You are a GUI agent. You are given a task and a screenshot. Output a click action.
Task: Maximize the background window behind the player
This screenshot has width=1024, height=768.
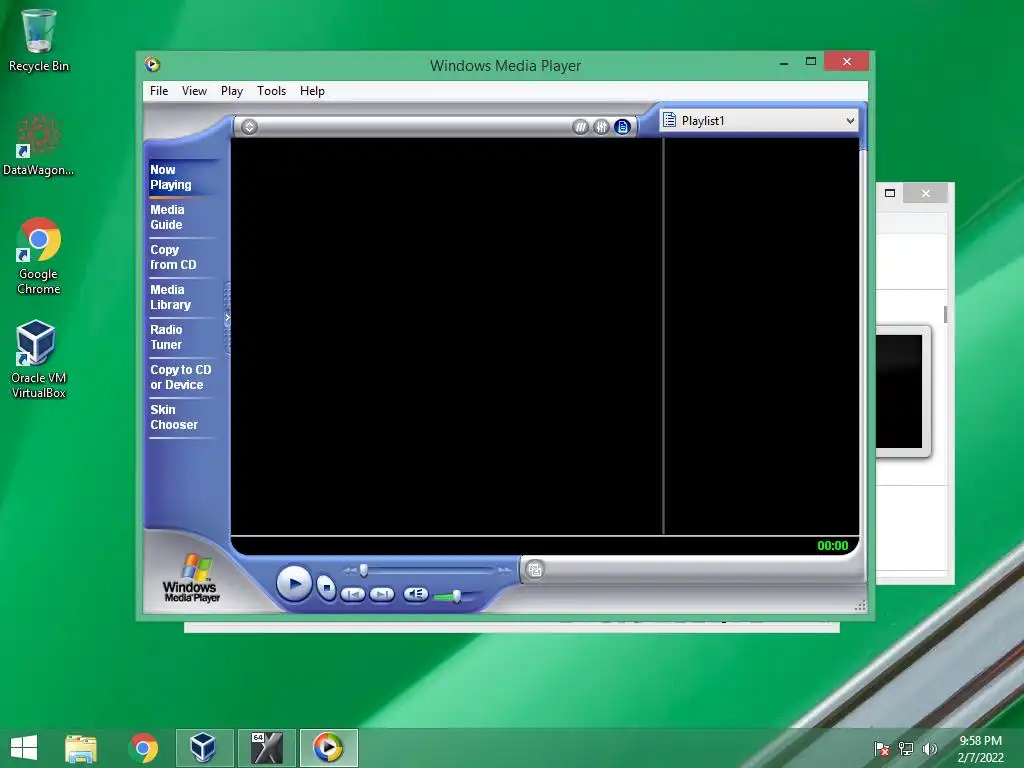(x=889, y=193)
